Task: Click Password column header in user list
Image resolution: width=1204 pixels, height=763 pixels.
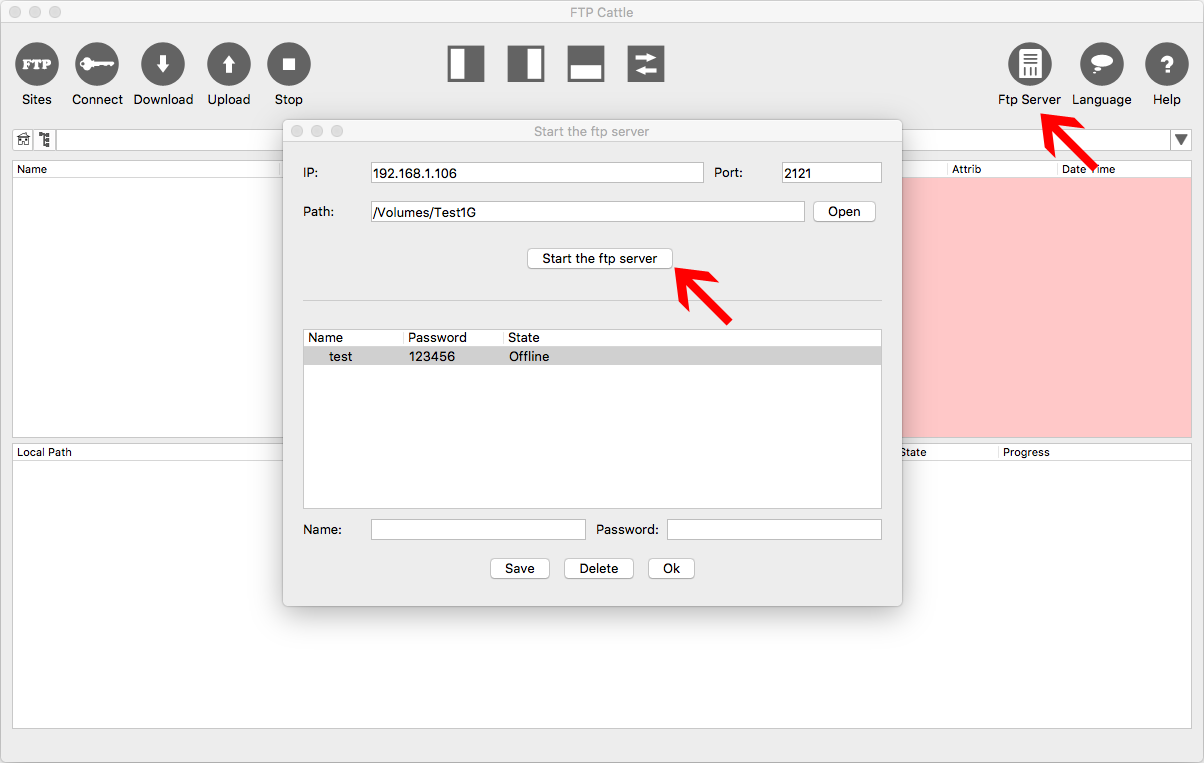Action: click(454, 338)
